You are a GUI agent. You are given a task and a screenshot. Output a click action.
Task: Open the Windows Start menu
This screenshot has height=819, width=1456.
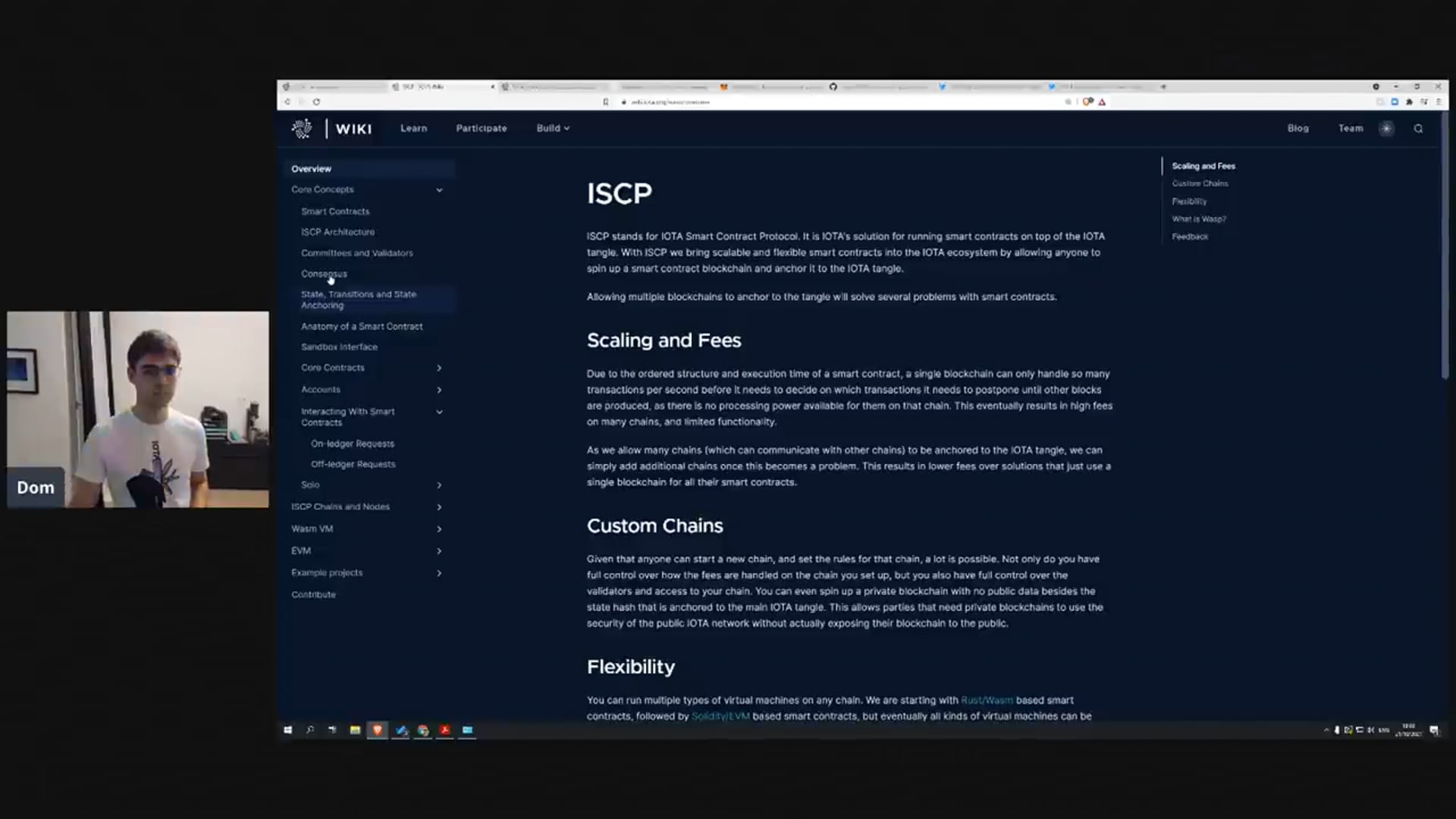tap(288, 730)
